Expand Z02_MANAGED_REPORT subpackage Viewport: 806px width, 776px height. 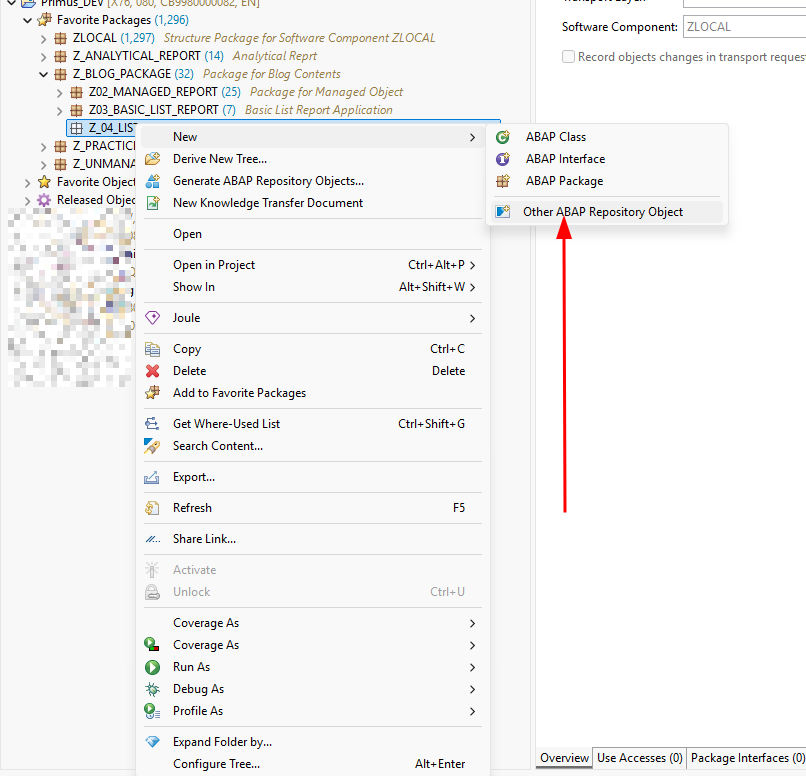(60, 93)
